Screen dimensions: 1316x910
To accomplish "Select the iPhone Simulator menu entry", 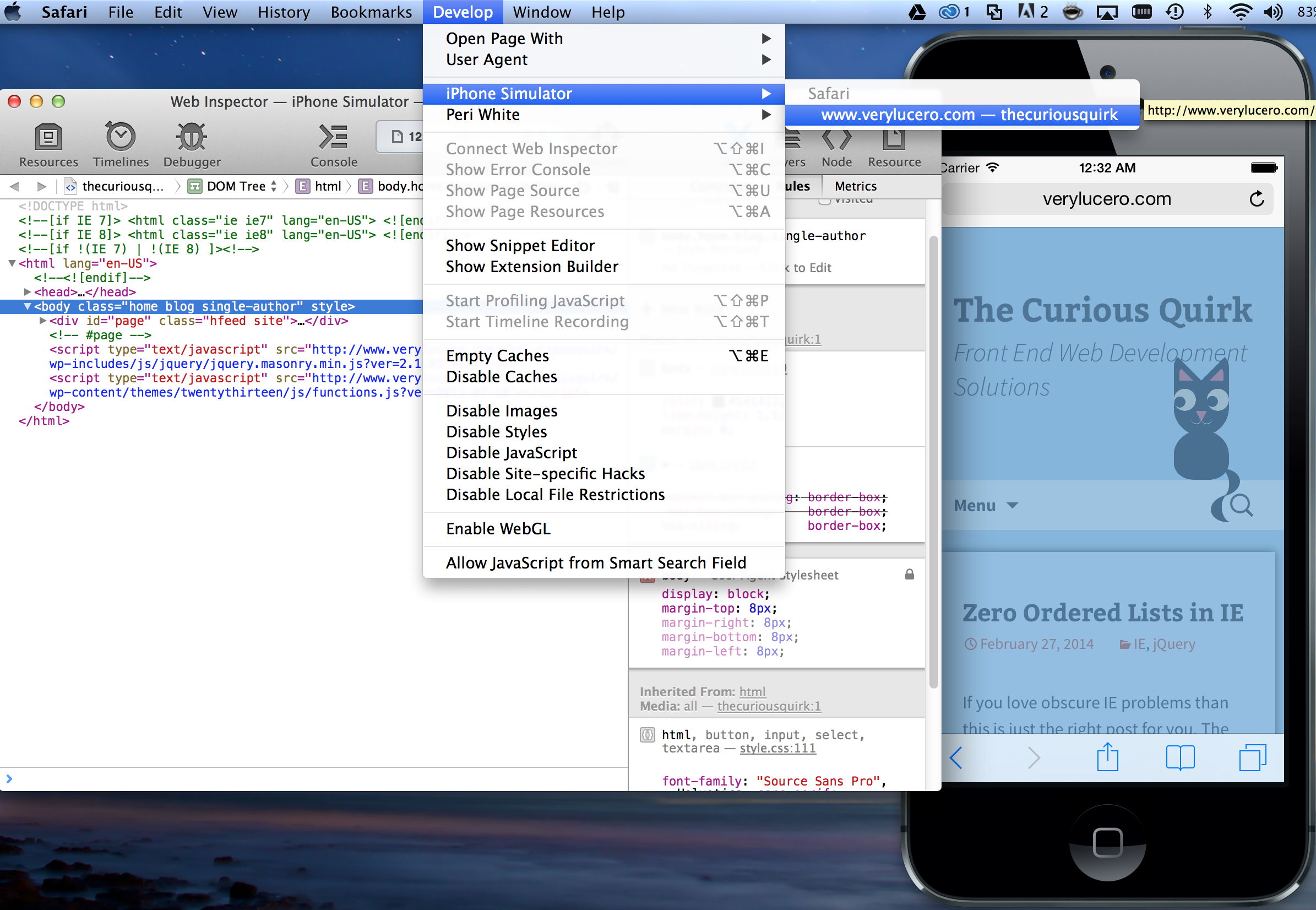I will [603, 94].
